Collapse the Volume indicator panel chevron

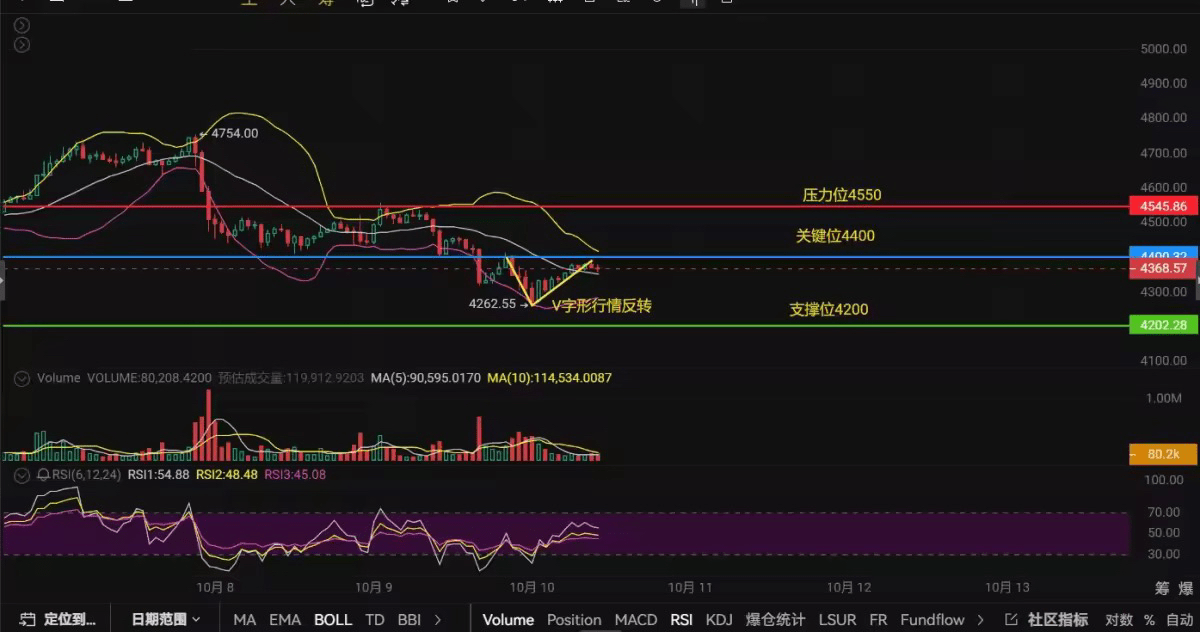click(22, 379)
